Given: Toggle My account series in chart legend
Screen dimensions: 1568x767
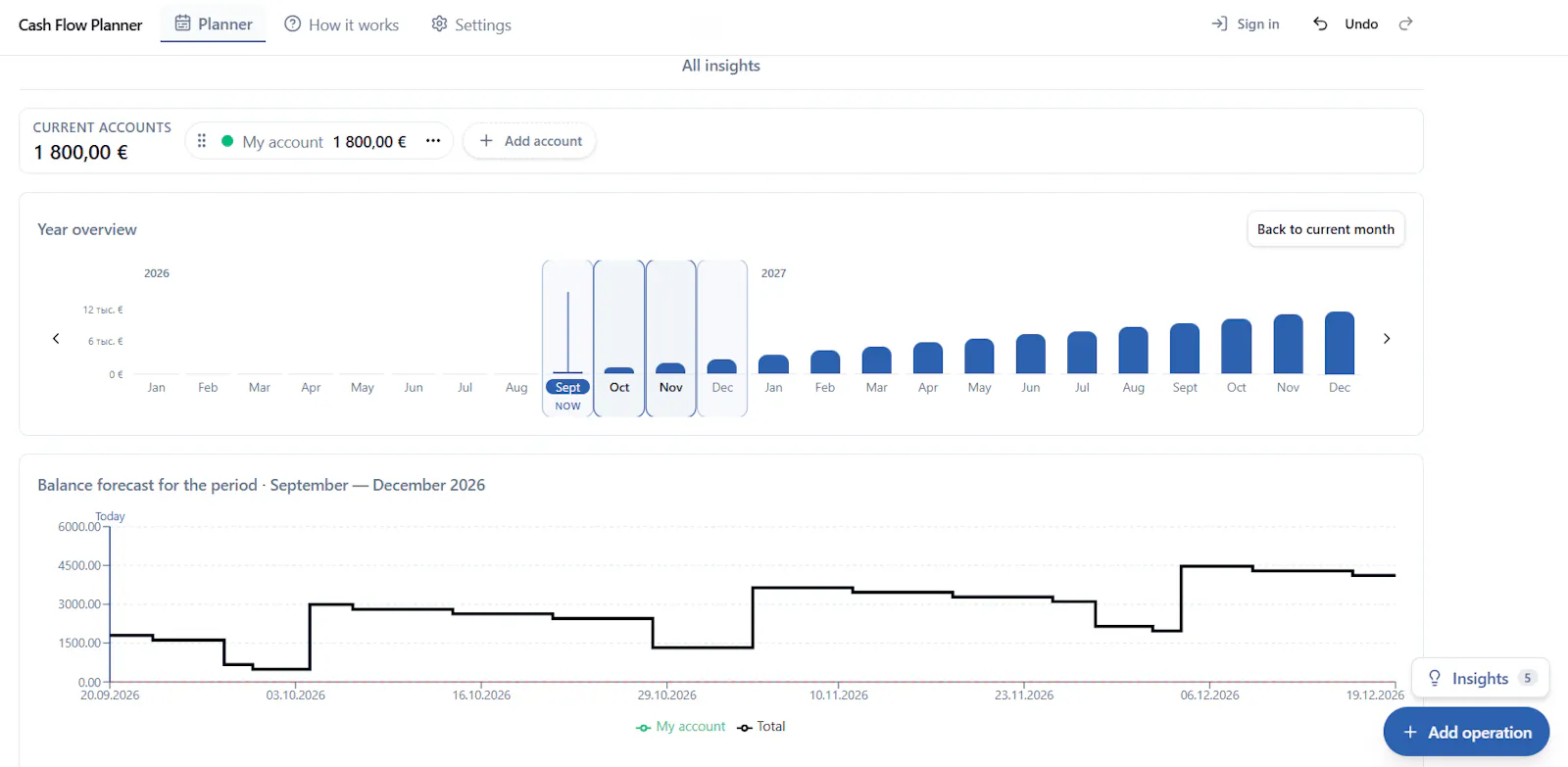Looking at the screenshot, I should [x=681, y=727].
